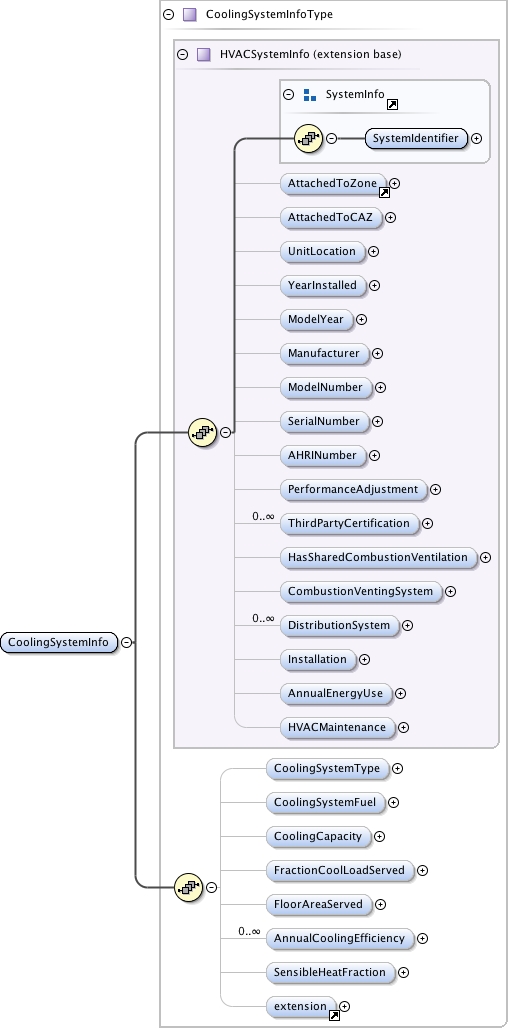Collapse the HVACSystemInfo extension base box
This screenshot has height=1029, width=509.
182,54
